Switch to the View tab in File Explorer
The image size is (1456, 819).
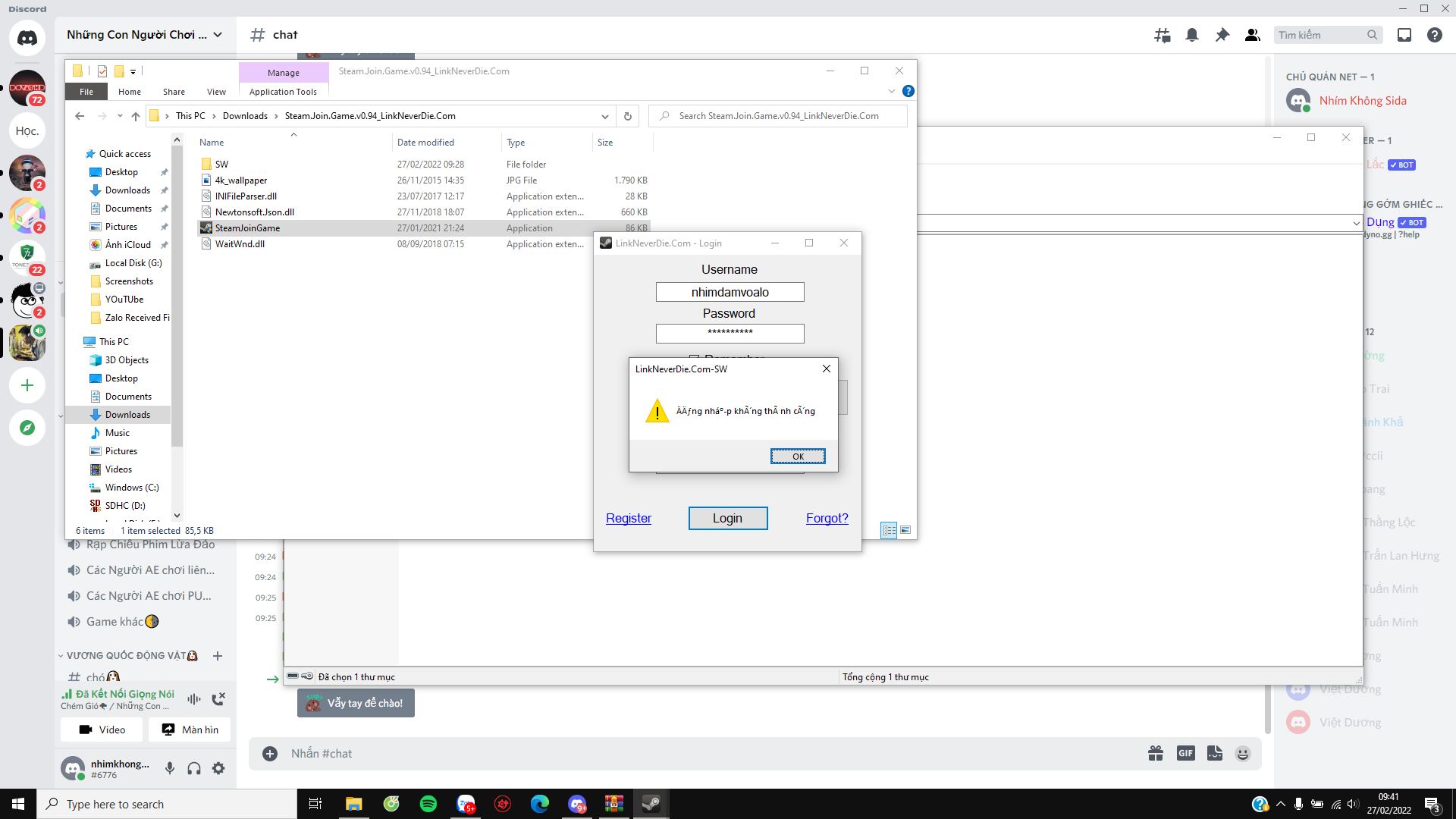(216, 91)
